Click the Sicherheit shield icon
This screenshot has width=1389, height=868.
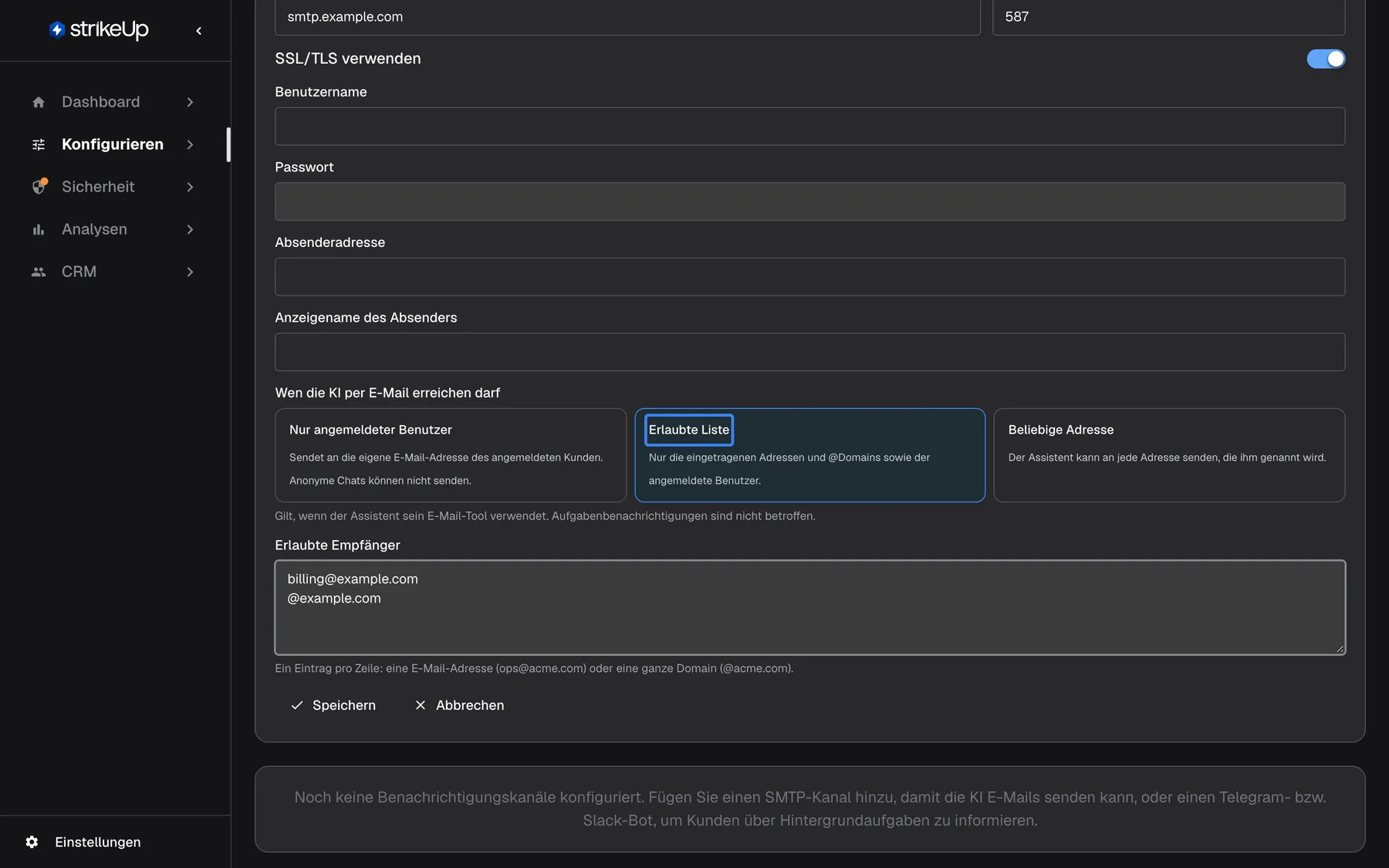click(x=39, y=187)
